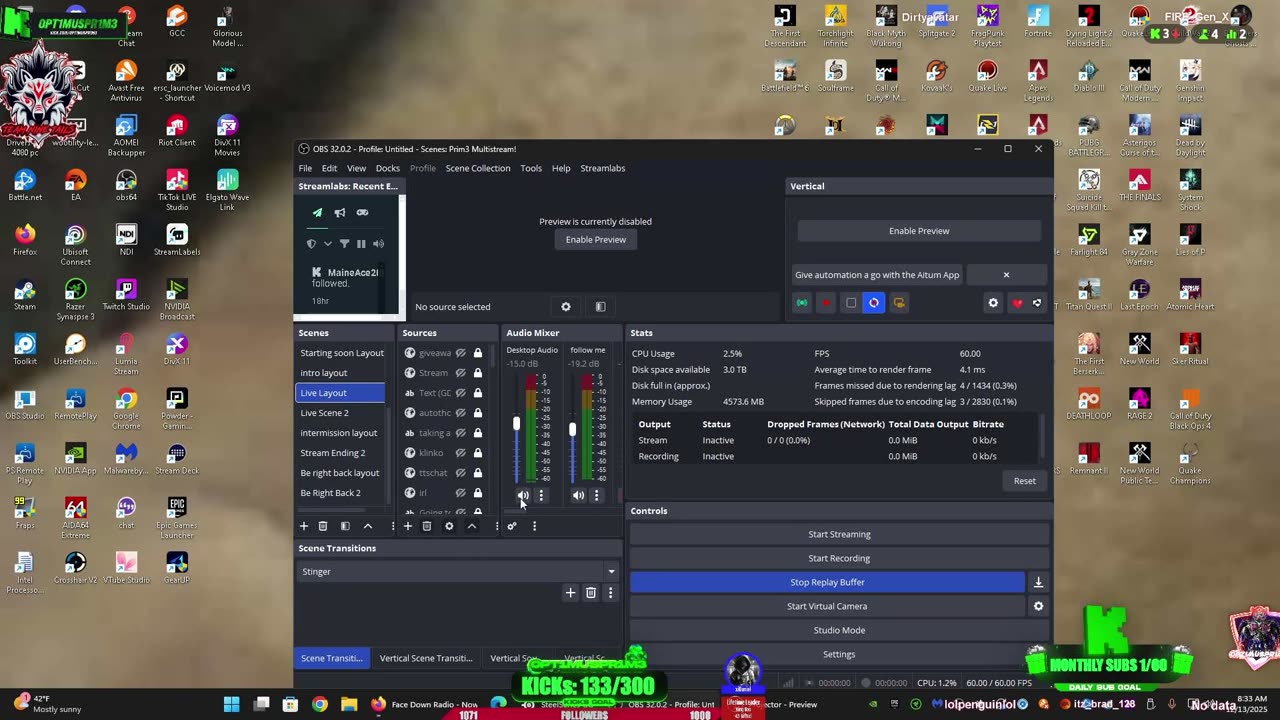Open the Tools menu
The image size is (1280, 720).
tap(531, 168)
